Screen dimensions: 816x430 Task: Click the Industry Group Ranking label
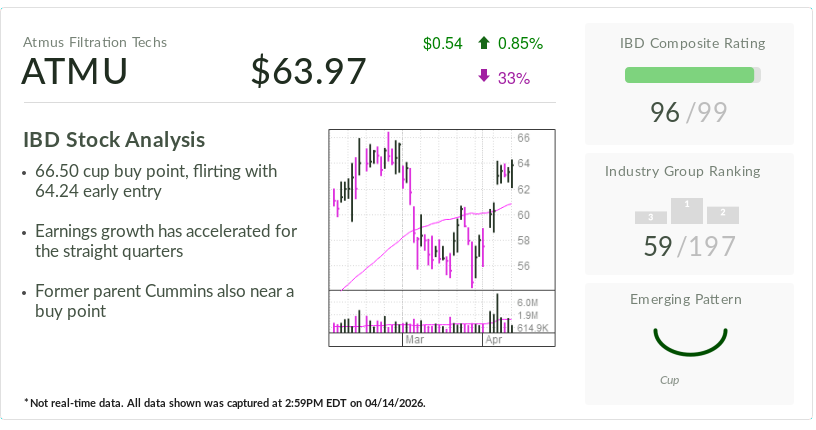687,171
